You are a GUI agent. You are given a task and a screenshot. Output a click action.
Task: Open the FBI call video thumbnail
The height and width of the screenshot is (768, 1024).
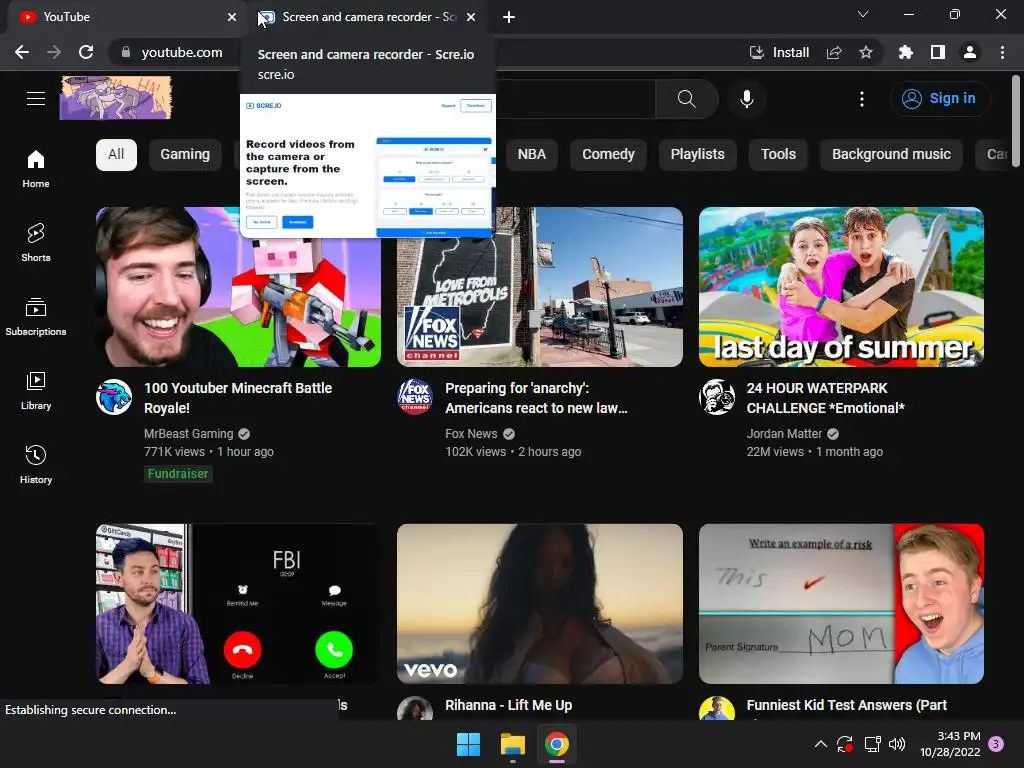[x=238, y=603]
